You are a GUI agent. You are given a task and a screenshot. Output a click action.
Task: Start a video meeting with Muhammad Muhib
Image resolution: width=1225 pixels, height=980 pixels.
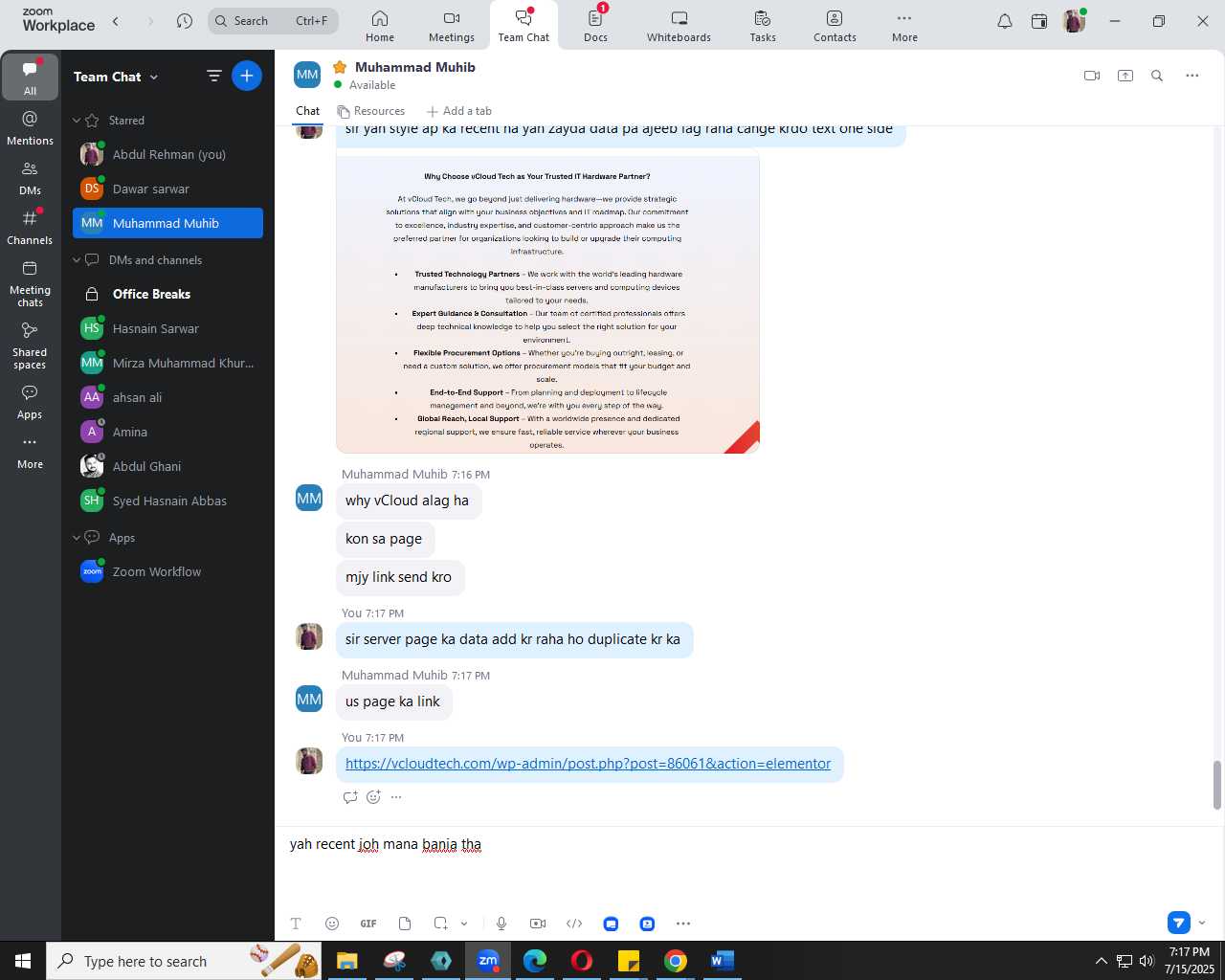pos(1092,76)
